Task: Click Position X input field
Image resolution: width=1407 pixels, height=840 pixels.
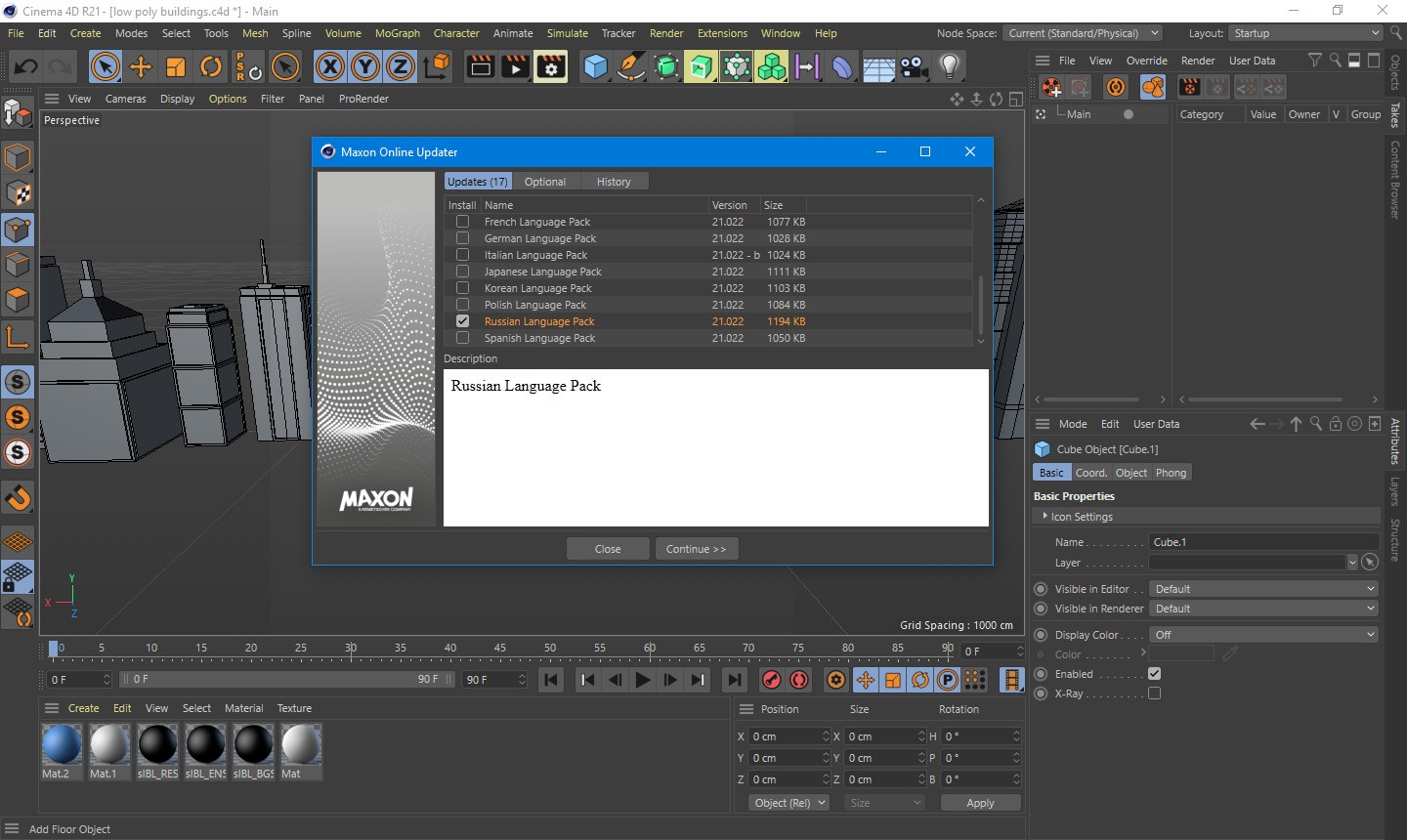Action: click(x=789, y=736)
